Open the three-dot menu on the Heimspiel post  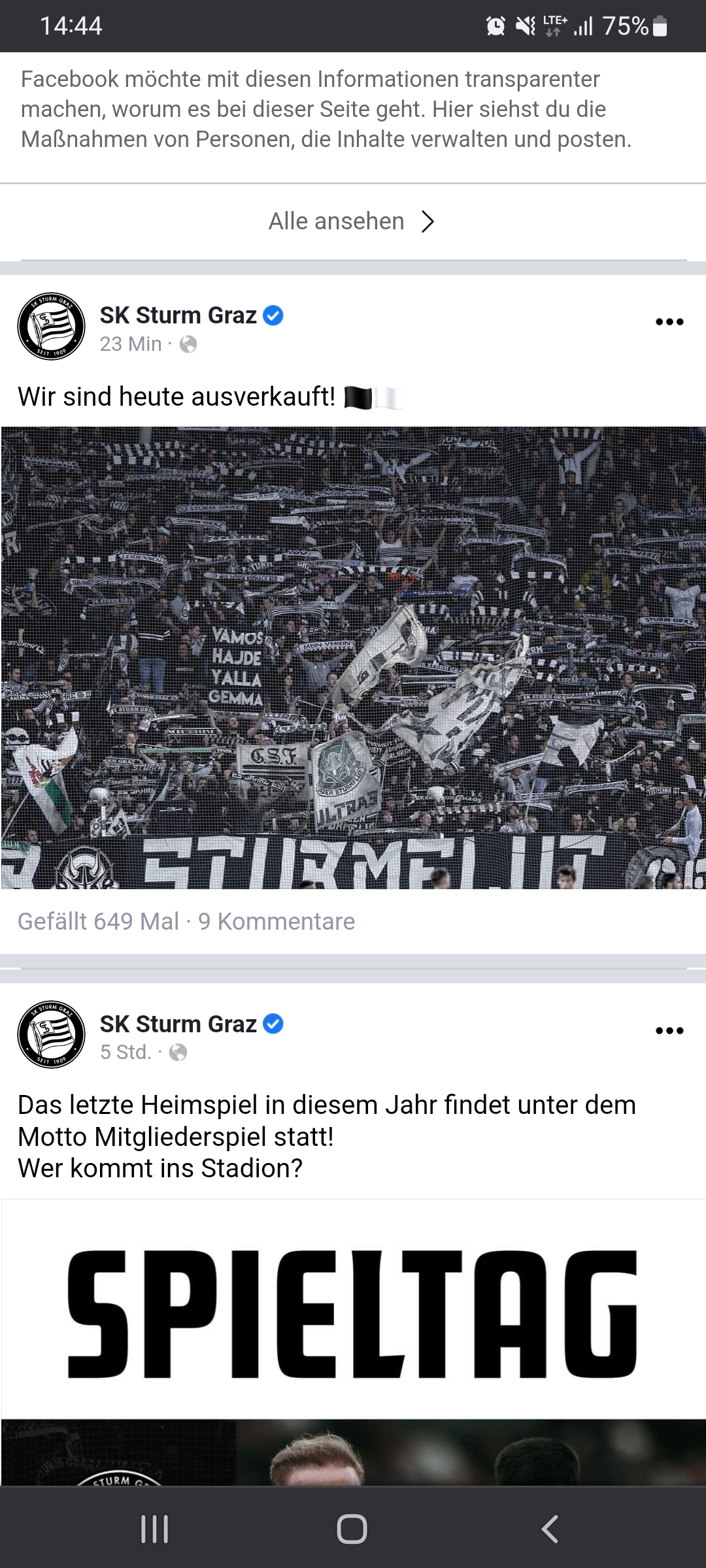pyautogui.click(x=669, y=1030)
